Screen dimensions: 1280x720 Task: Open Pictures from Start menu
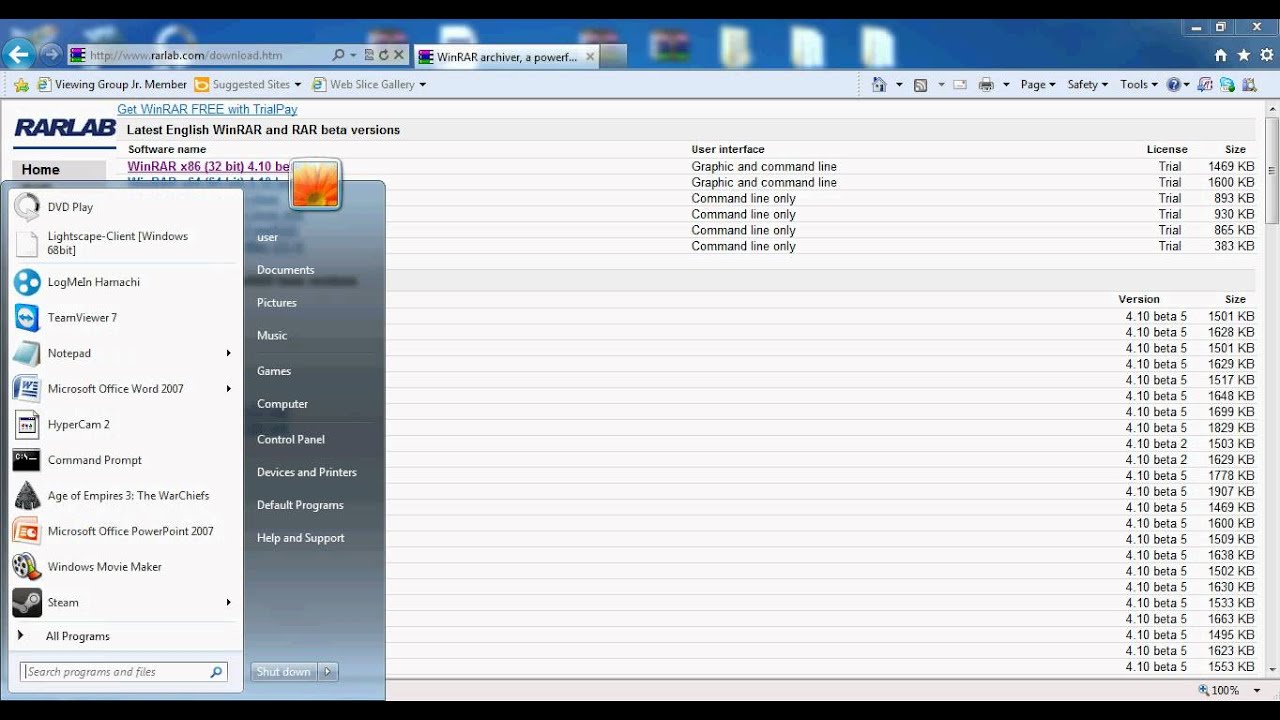tap(277, 303)
